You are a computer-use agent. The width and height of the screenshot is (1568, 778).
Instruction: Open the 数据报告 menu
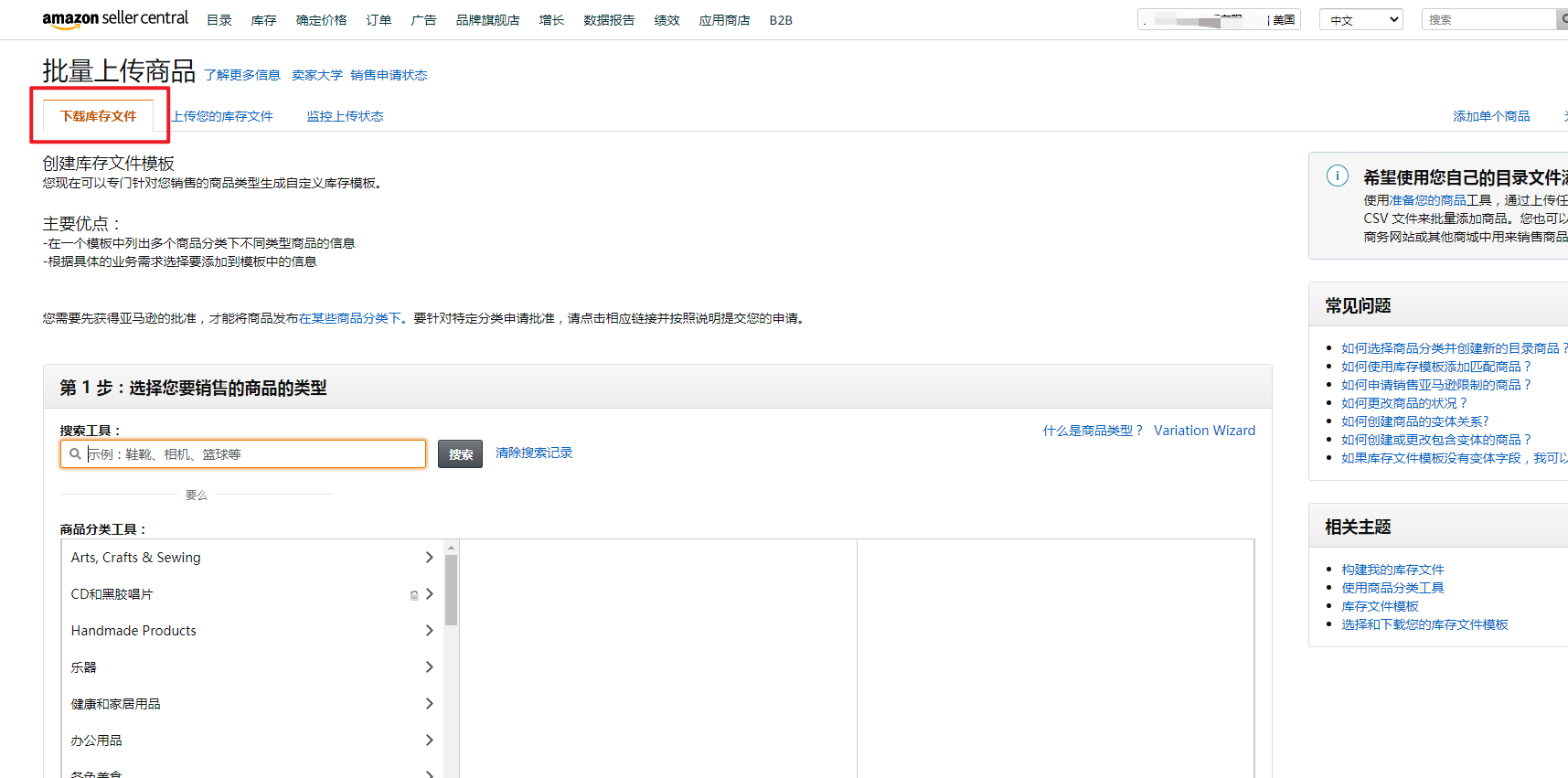tap(609, 20)
